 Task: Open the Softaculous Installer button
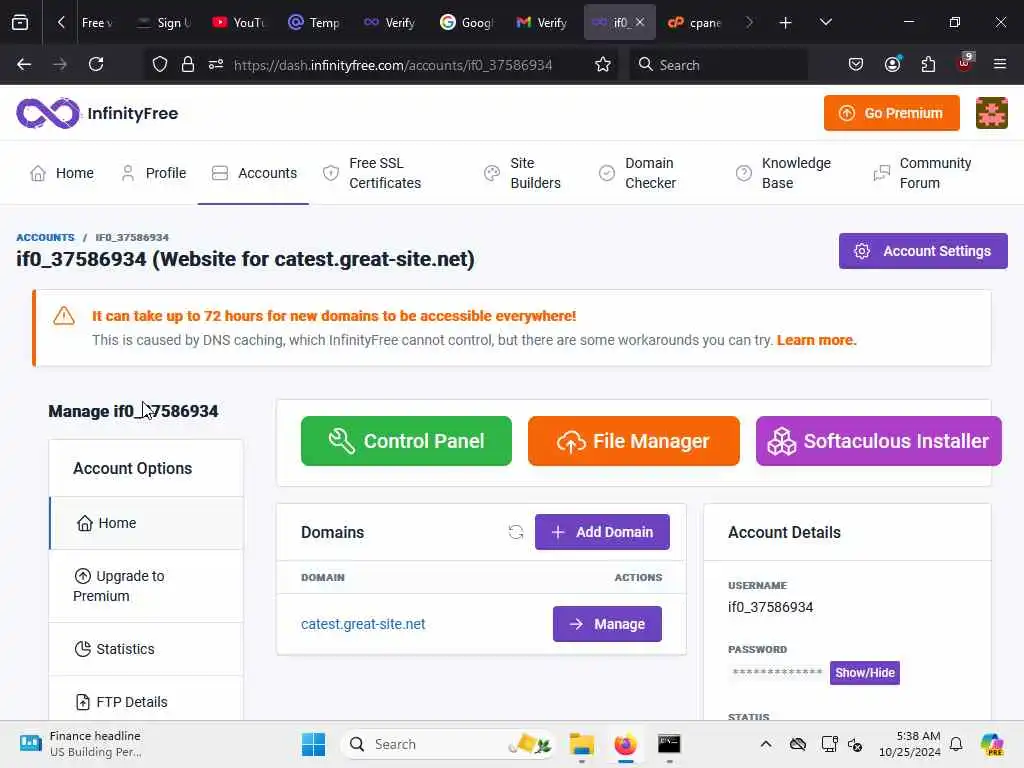tap(878, 441)
